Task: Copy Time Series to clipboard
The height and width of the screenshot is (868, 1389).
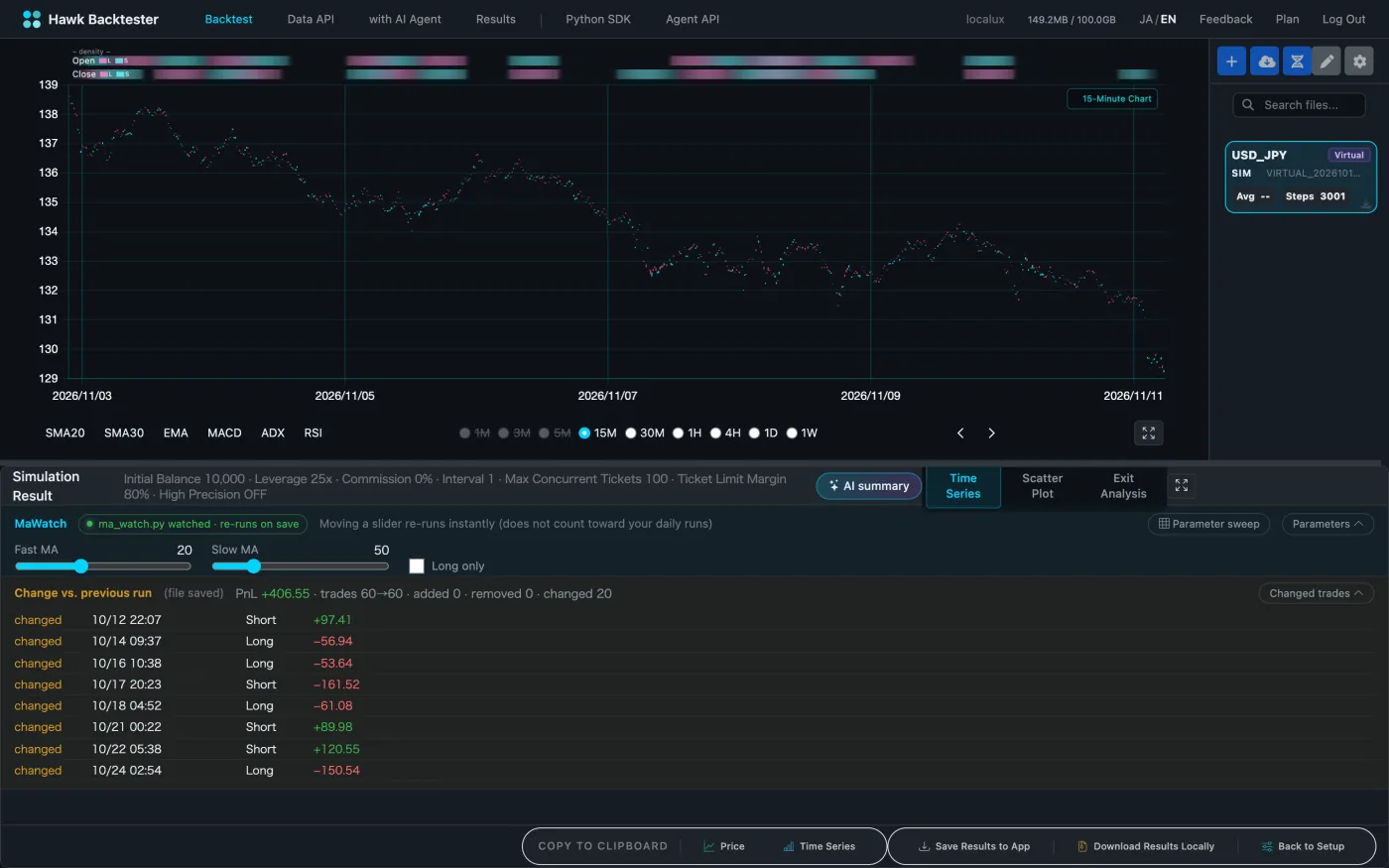Action: [820, 846]
